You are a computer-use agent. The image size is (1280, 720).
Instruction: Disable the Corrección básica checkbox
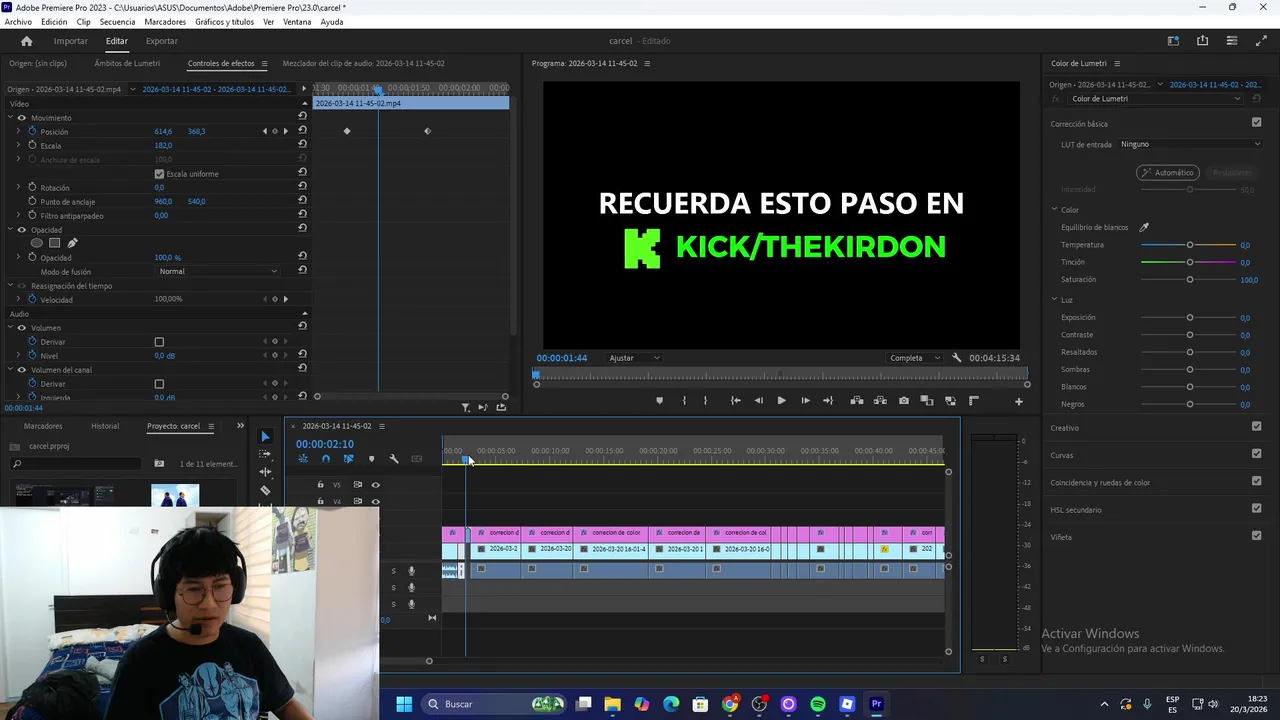click(1256, 123)
